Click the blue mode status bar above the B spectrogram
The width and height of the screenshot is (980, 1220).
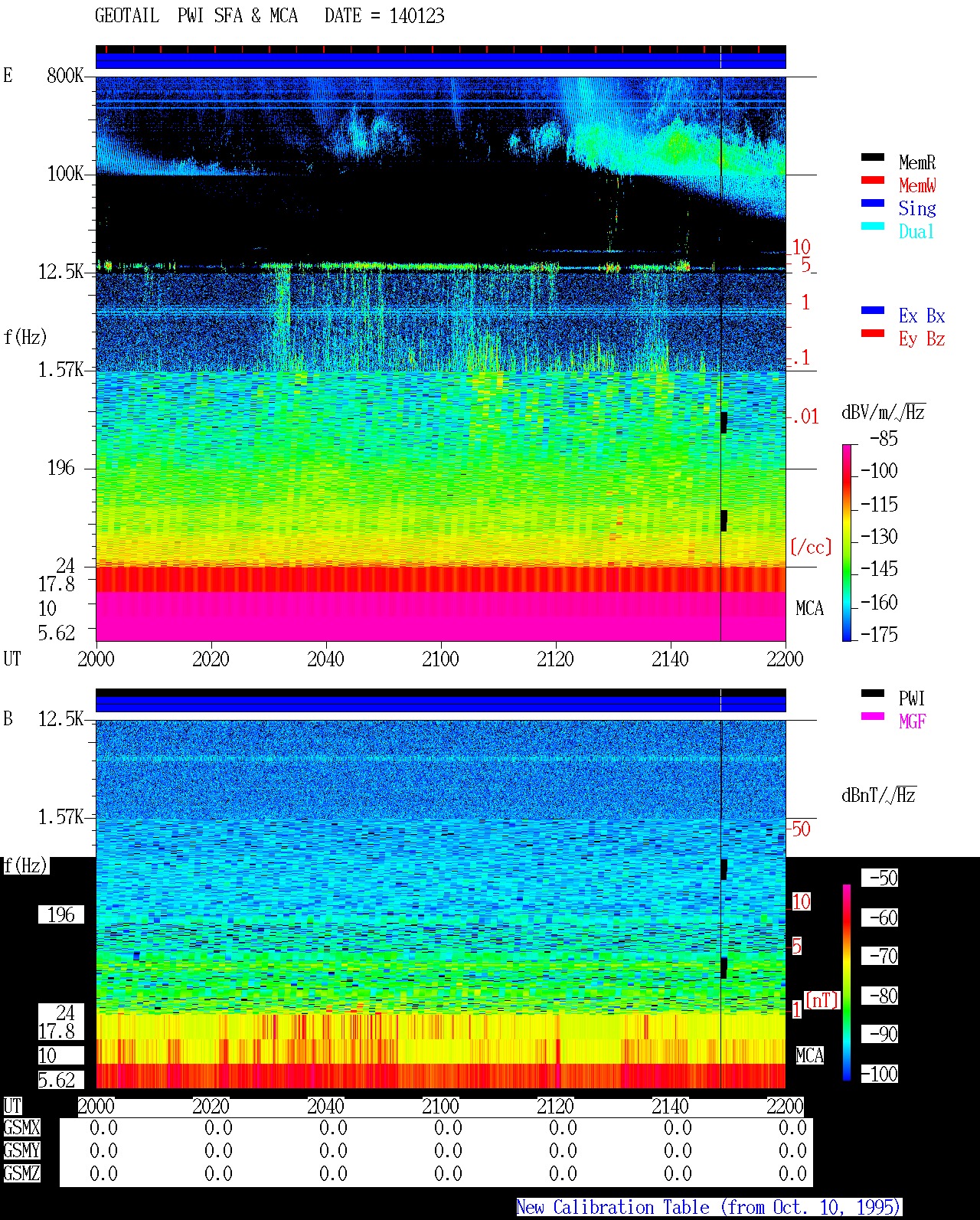tap(441, 704)
